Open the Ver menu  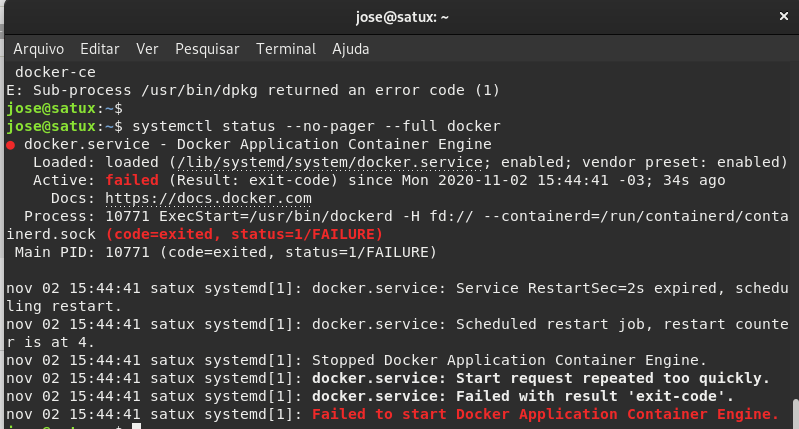click(147, 49)
